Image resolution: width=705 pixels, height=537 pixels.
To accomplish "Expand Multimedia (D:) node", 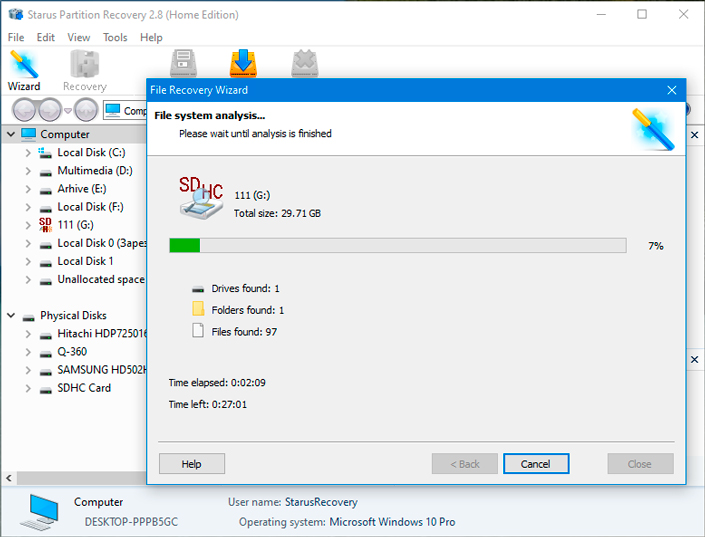I will tap(28, 171).
